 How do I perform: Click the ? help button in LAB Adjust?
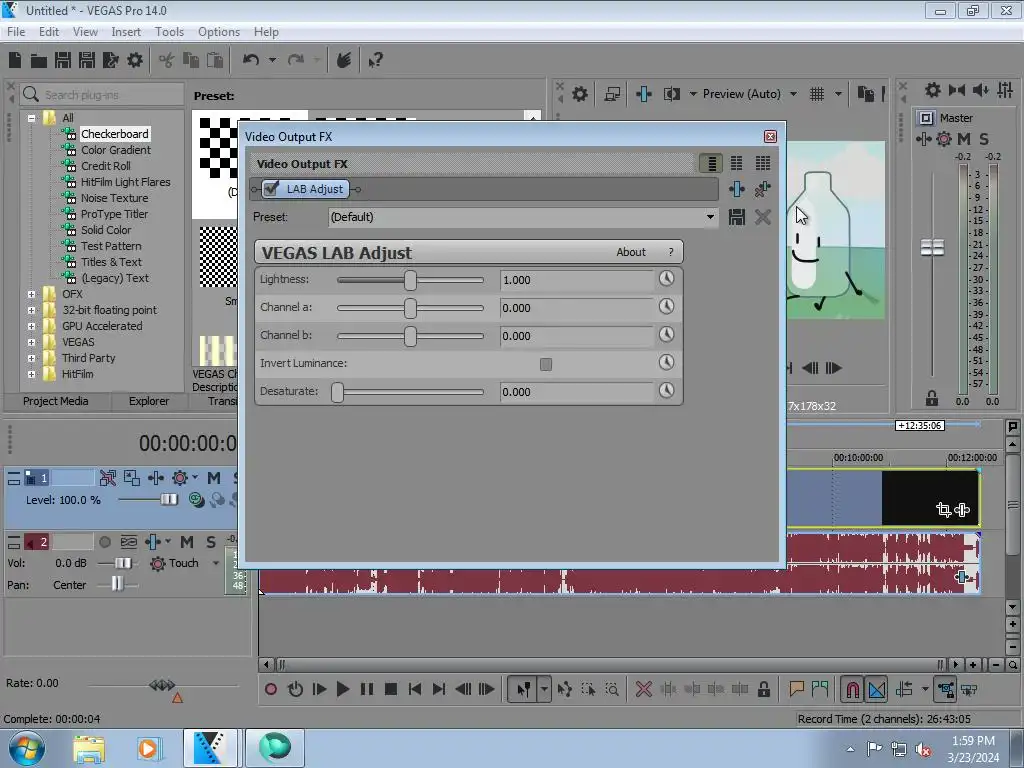pyautogui.click(x=671, y=252)
